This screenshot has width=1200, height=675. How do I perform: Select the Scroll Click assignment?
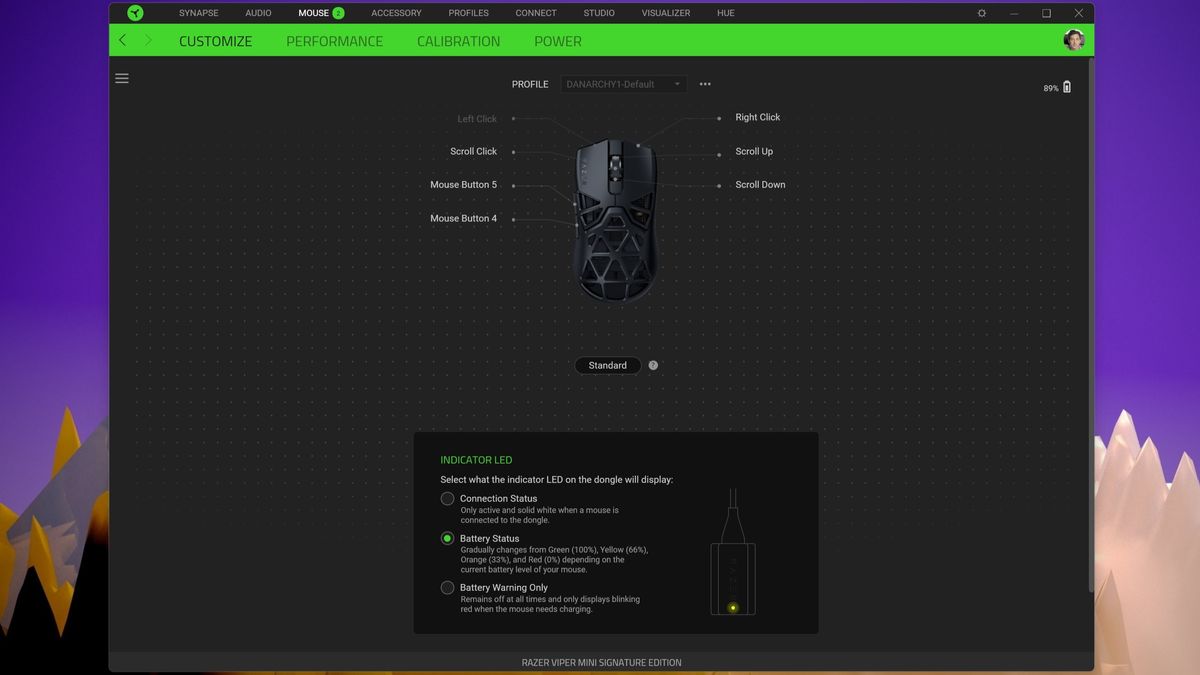[473, 151]
